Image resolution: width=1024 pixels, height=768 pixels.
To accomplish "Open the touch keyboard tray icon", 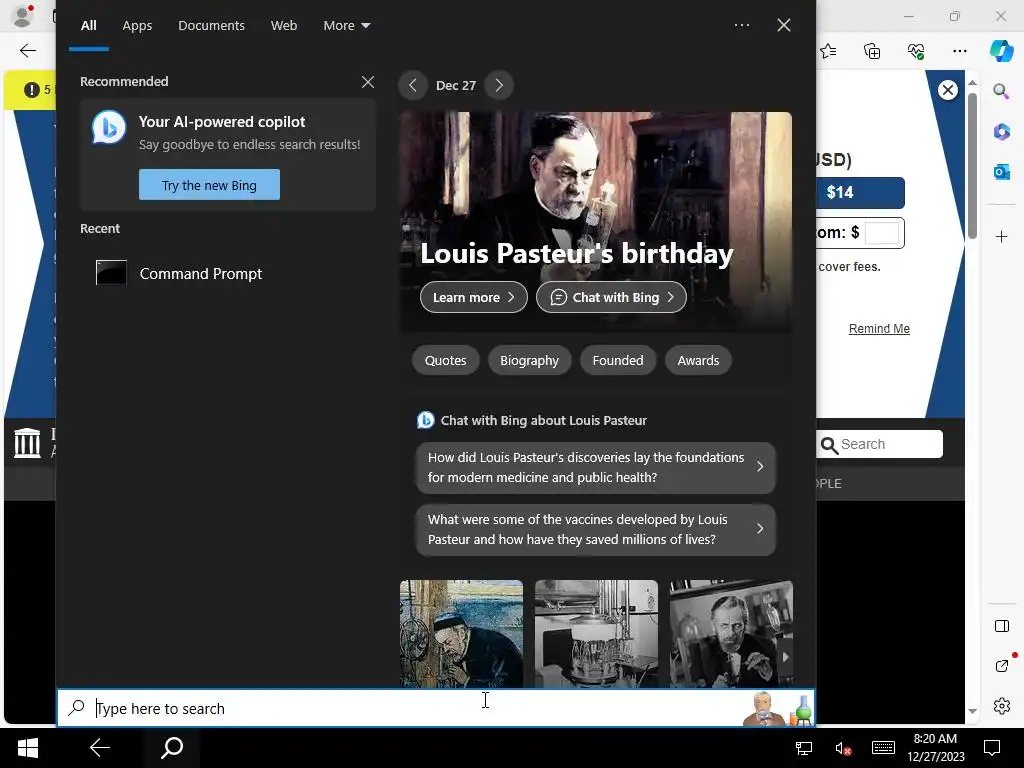I will pos(883,748).
